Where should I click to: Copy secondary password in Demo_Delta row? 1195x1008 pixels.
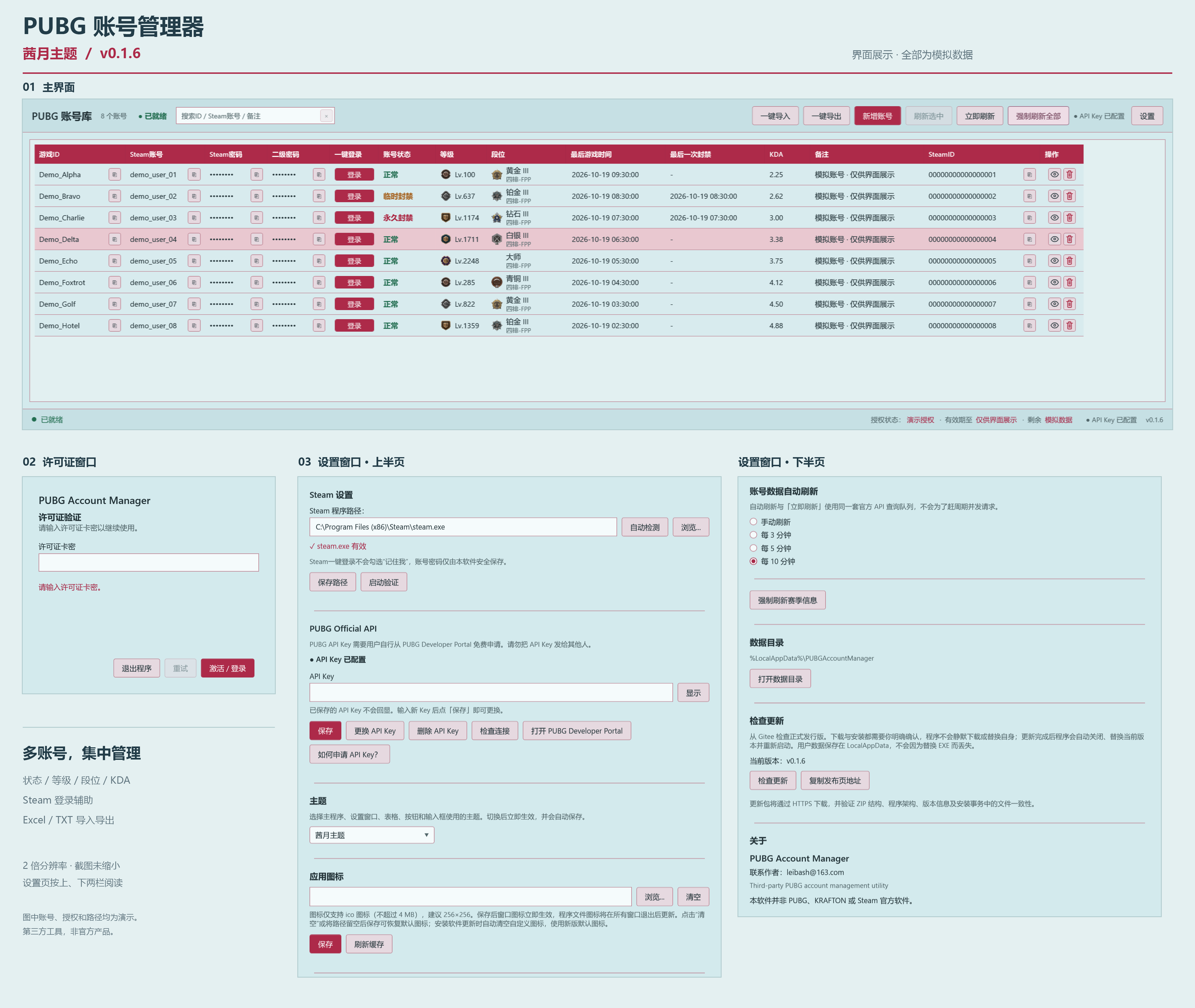tap(319, 239)
